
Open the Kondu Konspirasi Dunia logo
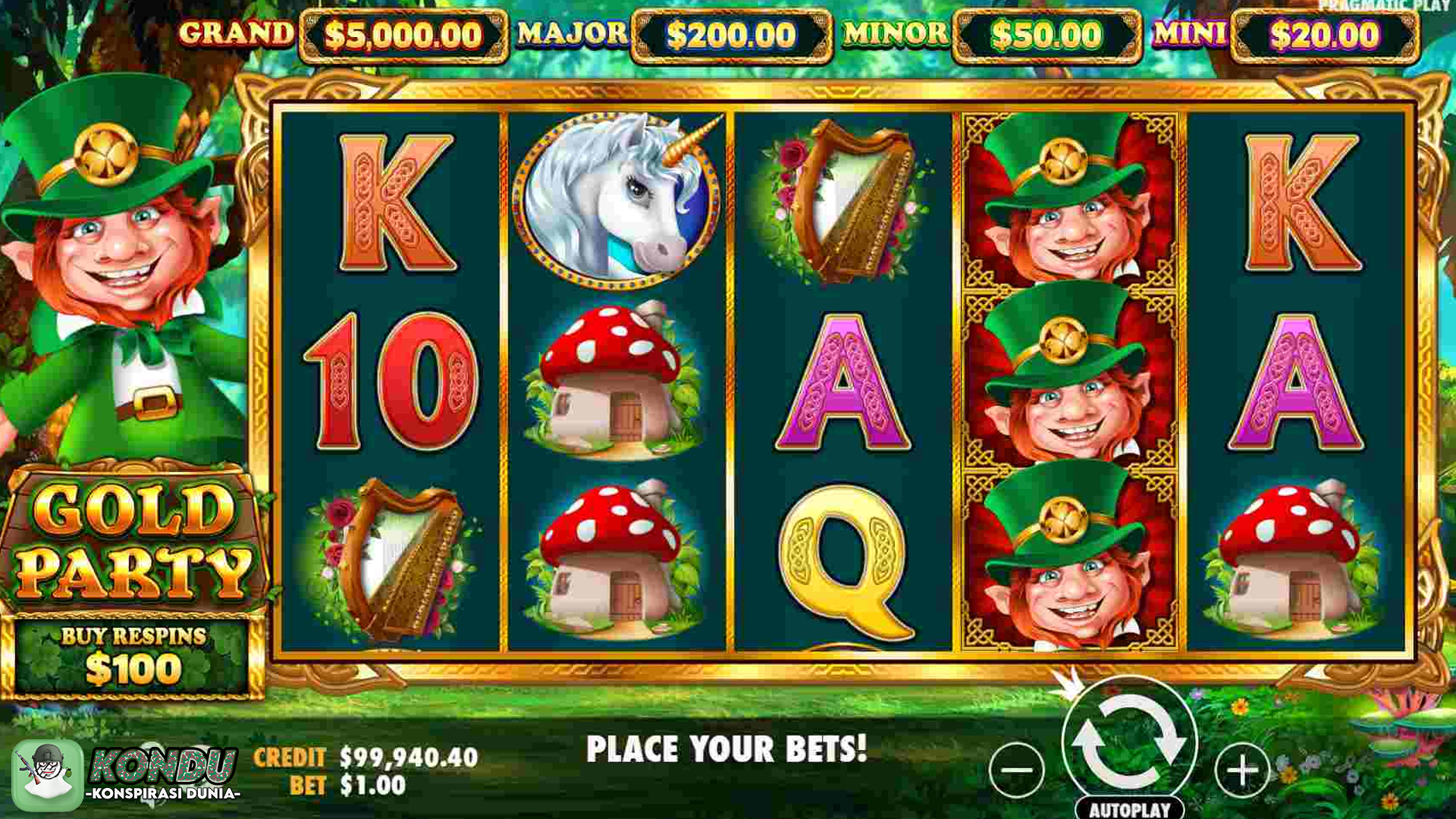tap(126, 775)
